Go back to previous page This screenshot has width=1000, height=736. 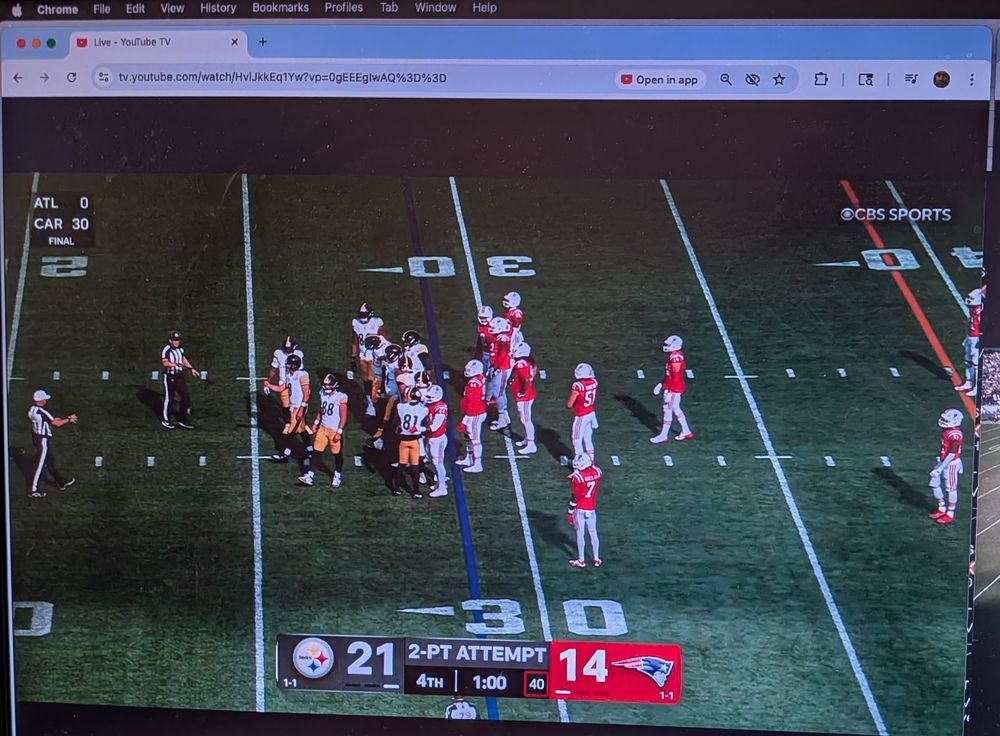[18, 77]
